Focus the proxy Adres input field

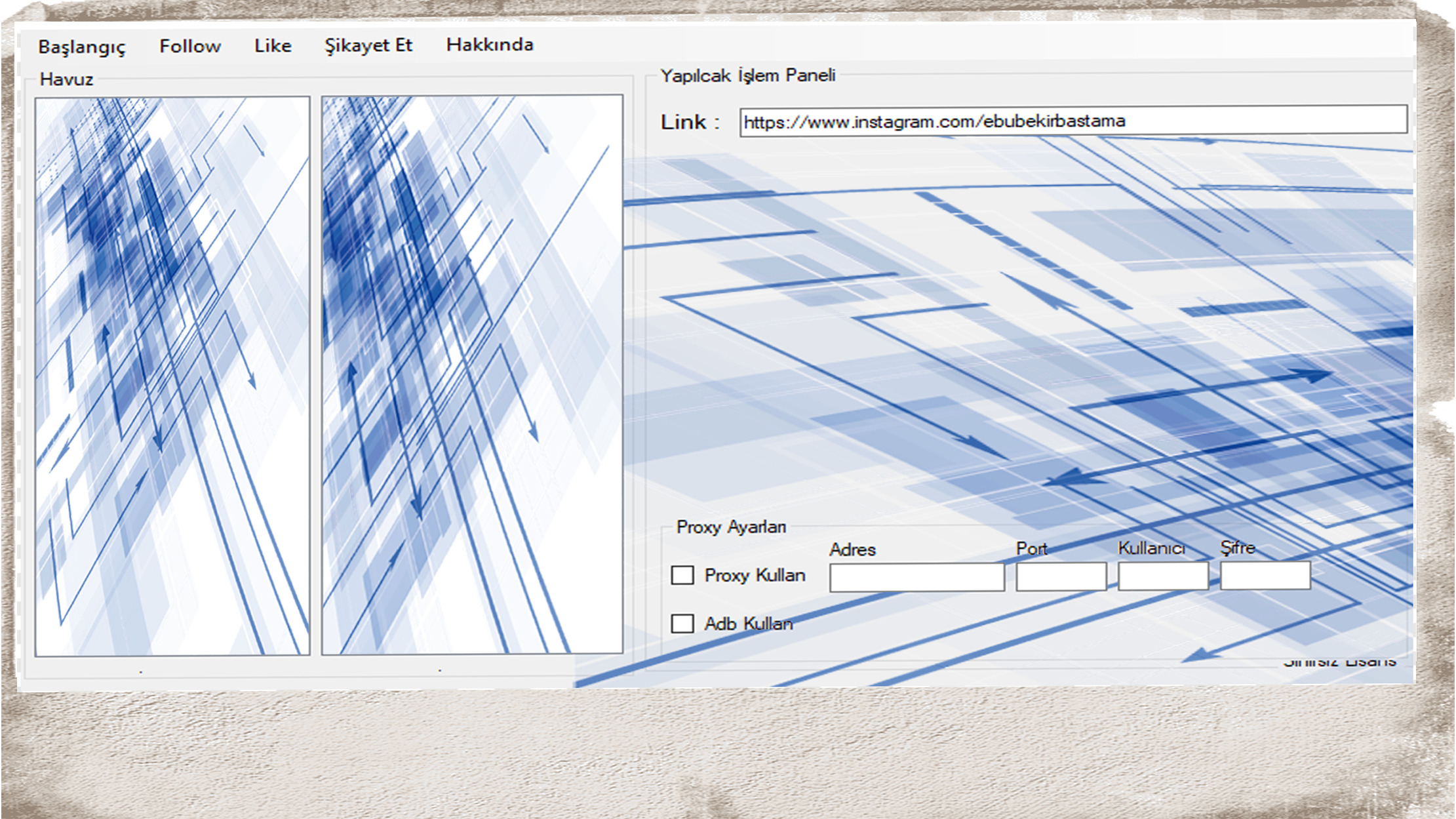(916, 578)
